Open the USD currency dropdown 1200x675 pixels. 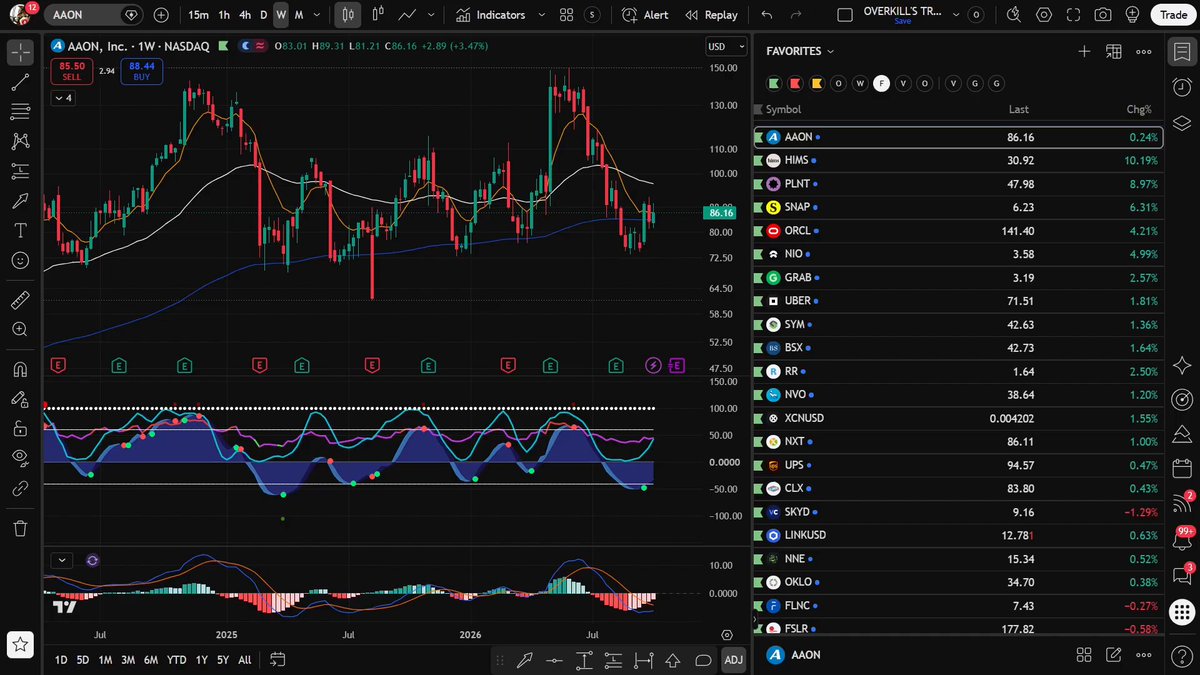tap(727, 46)
